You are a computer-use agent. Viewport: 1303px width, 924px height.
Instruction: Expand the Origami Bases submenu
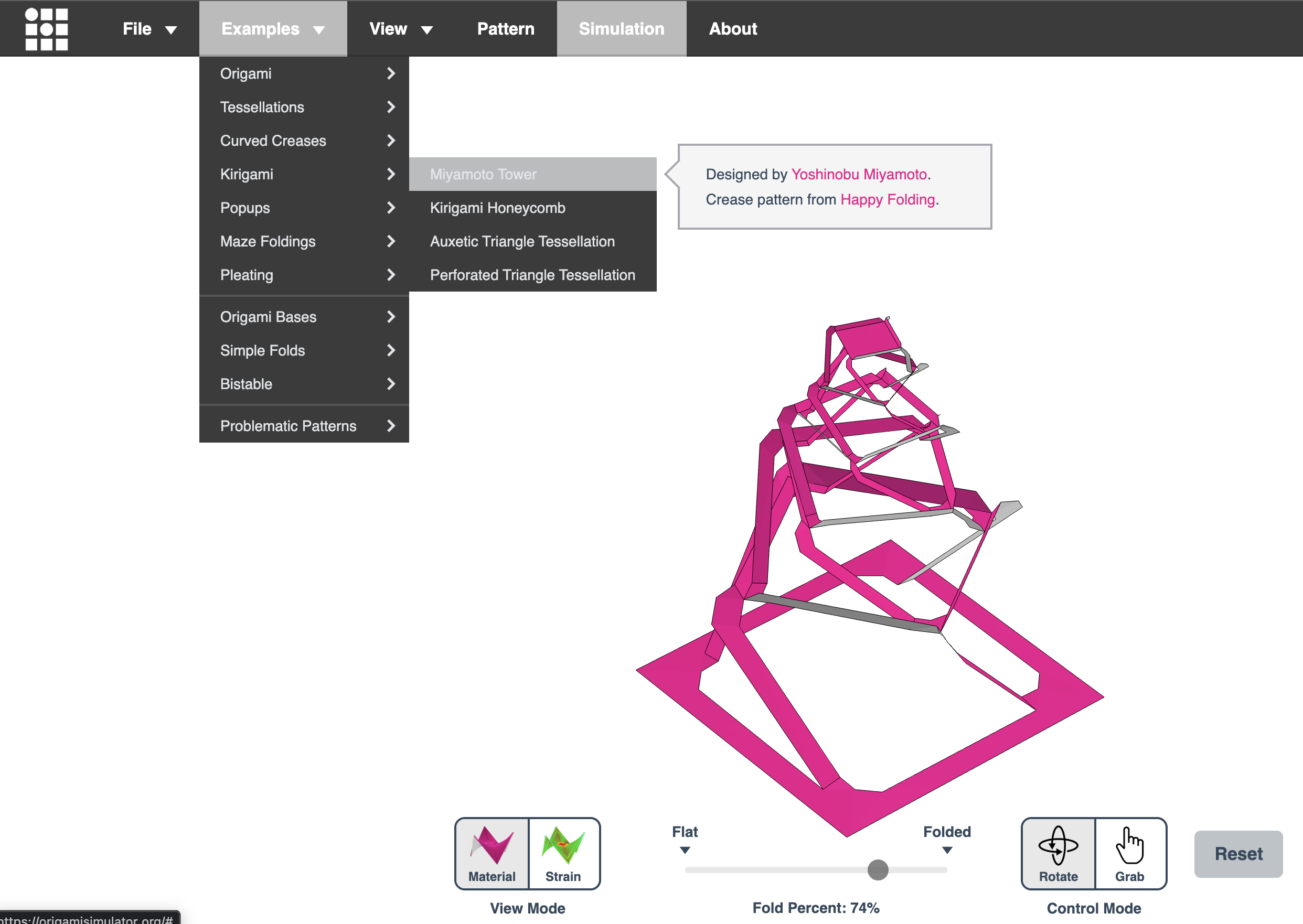tap(303, 317)
